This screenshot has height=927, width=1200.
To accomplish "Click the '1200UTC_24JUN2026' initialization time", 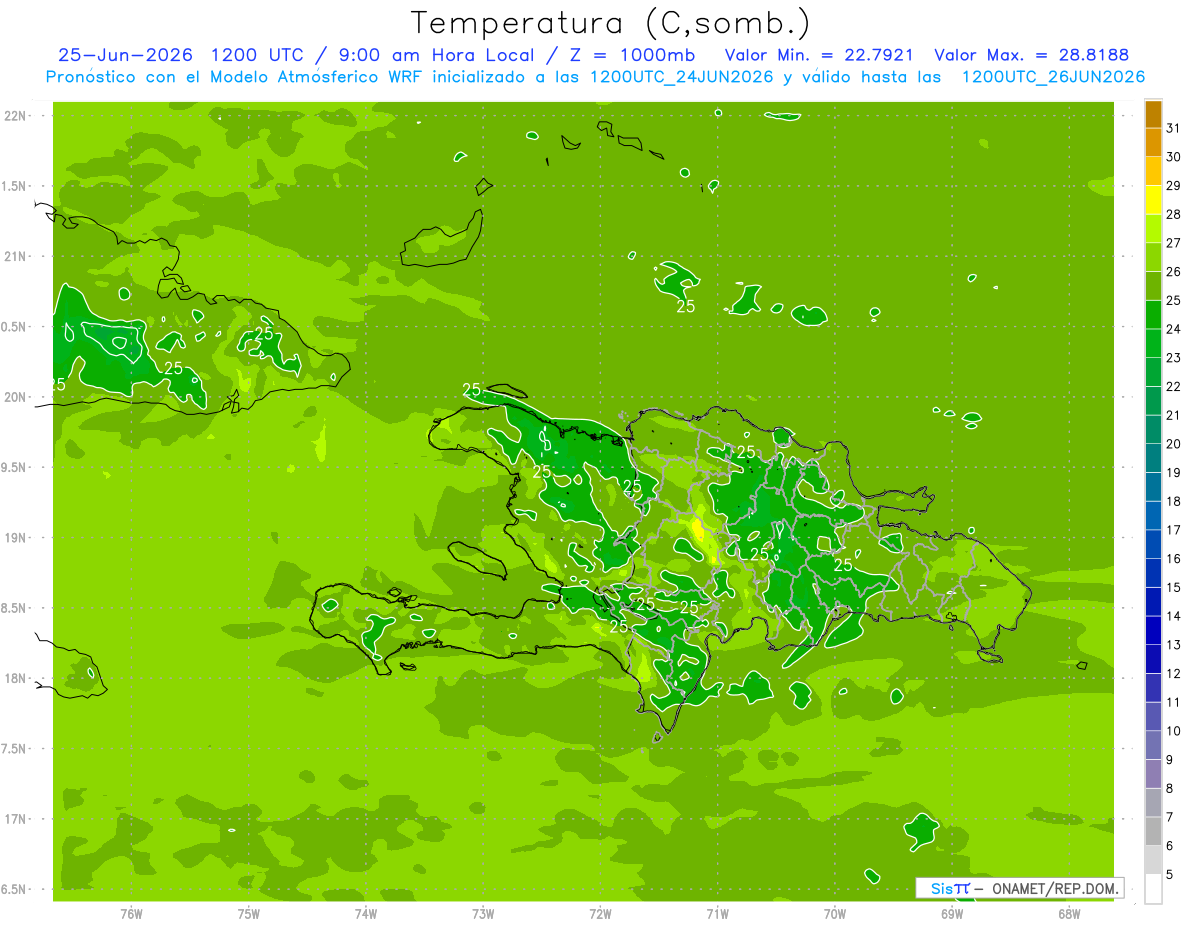I will (682, 77).
